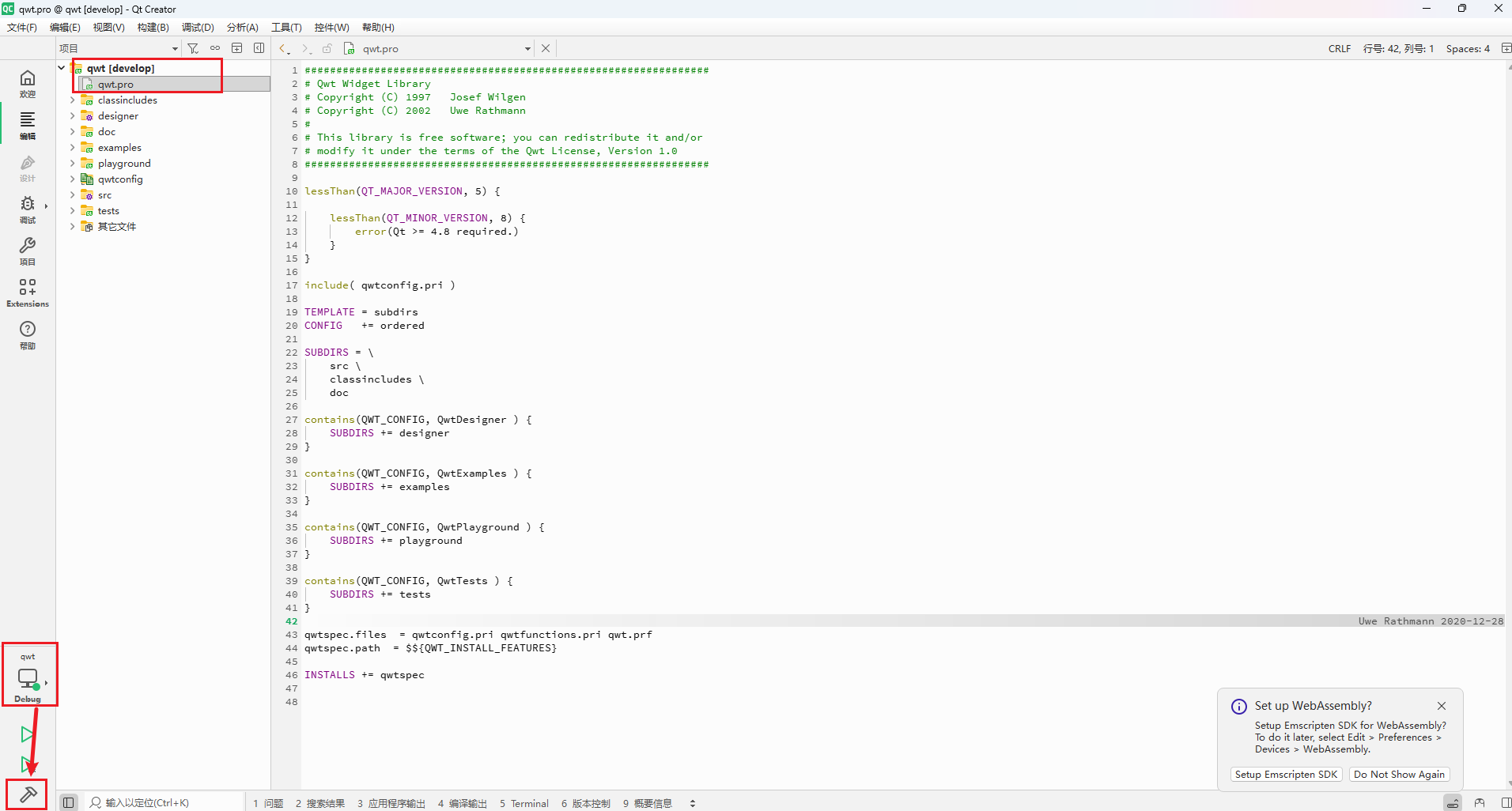
Task: Open the 视图(V) menu
Action: point(108,28)
